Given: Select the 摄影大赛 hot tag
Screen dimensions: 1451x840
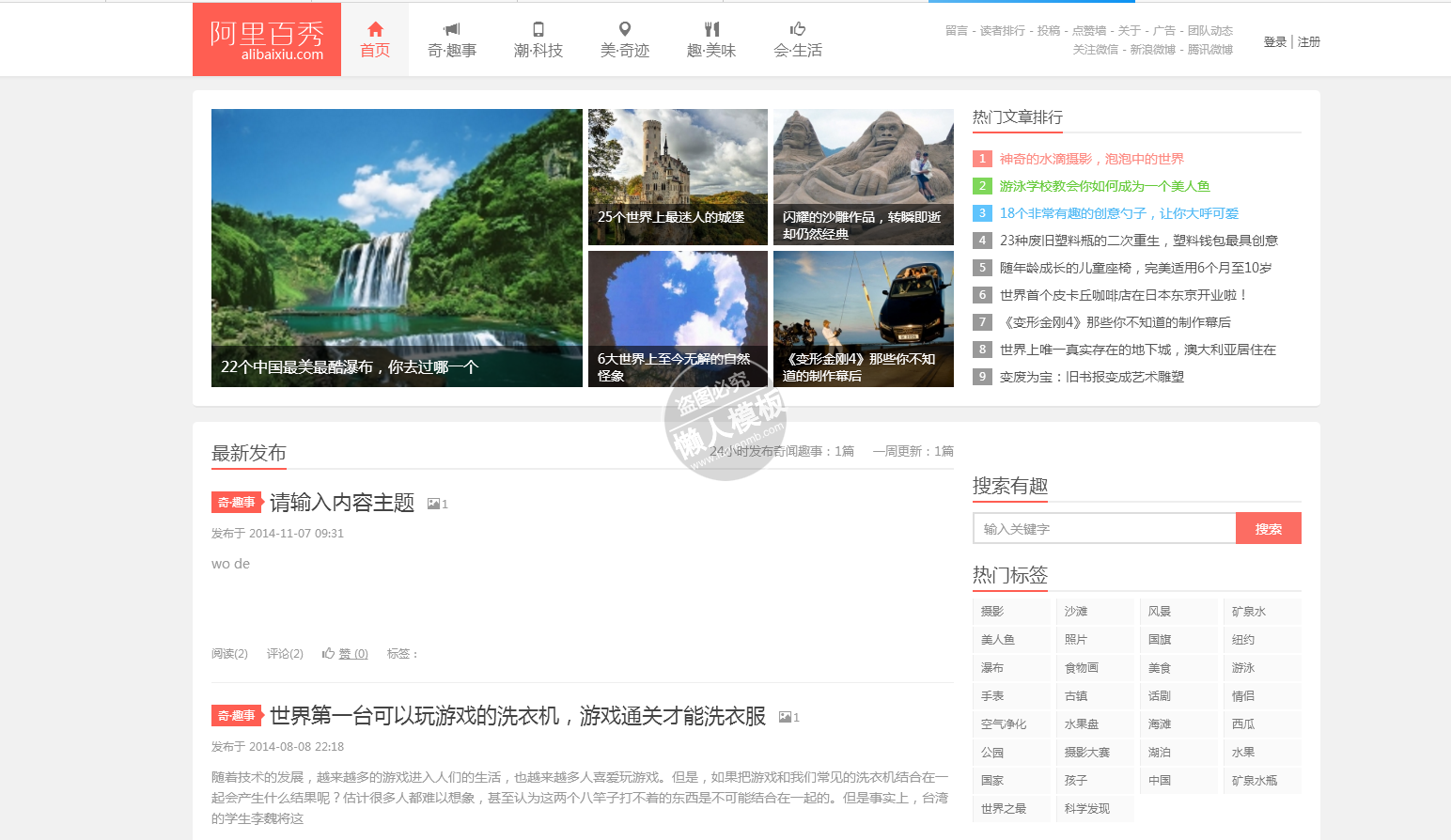Looking at the screenshot, I should (1096, 753).
